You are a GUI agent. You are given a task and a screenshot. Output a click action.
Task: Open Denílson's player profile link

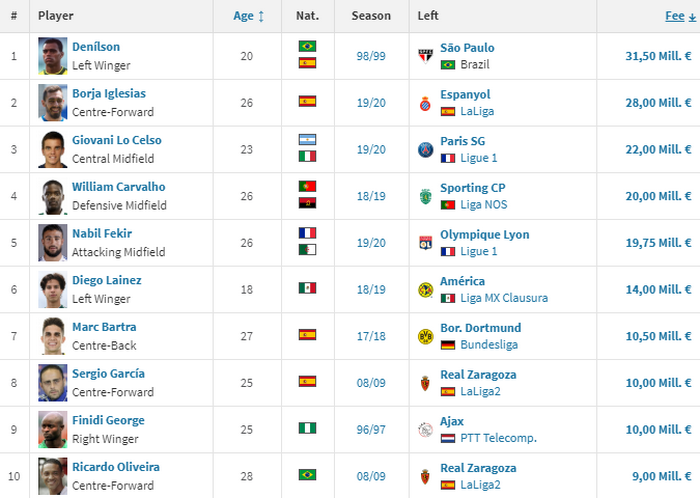tap(94, 48)
